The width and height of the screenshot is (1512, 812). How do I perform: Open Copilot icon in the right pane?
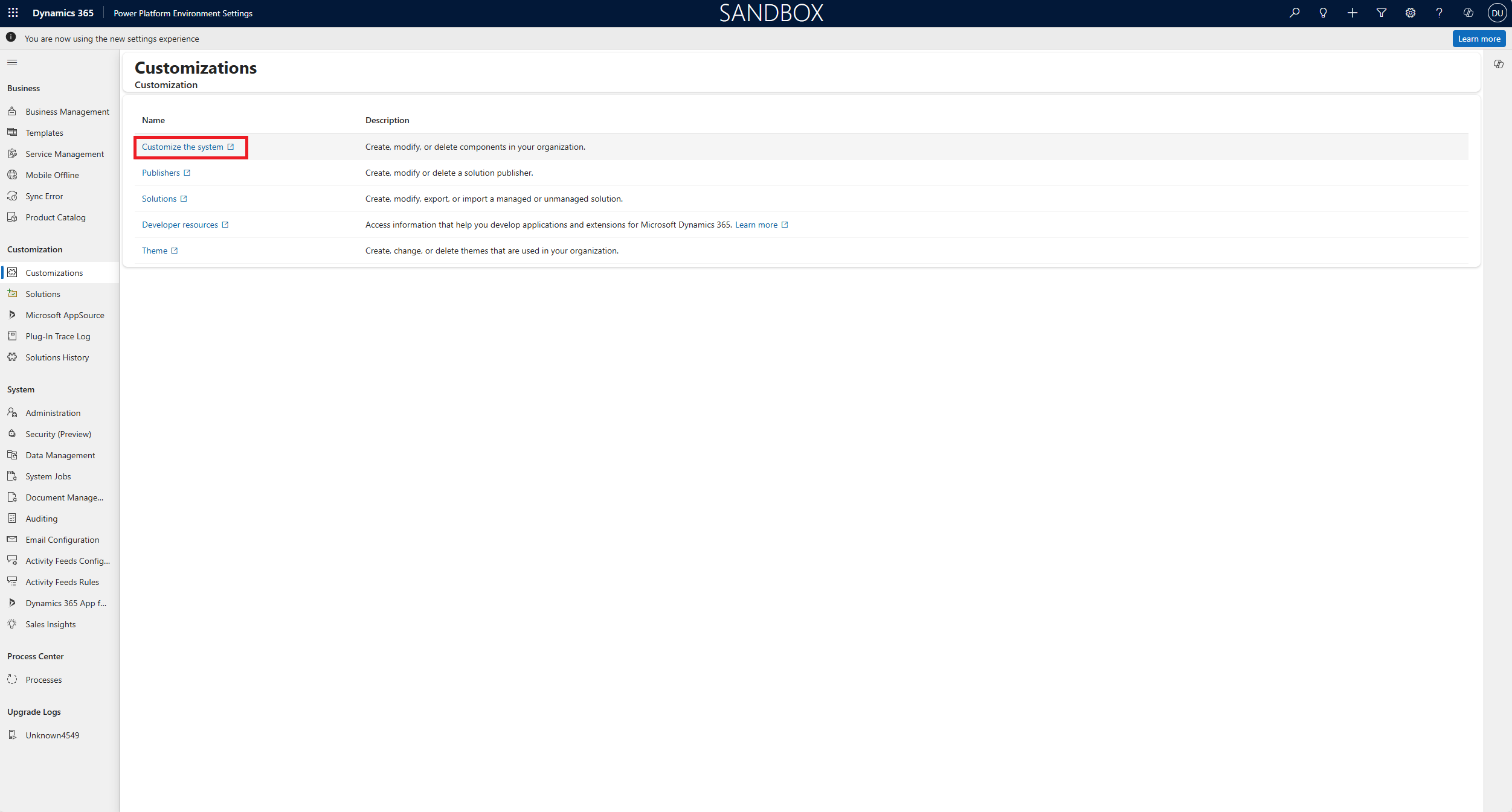pos(1498,64)
